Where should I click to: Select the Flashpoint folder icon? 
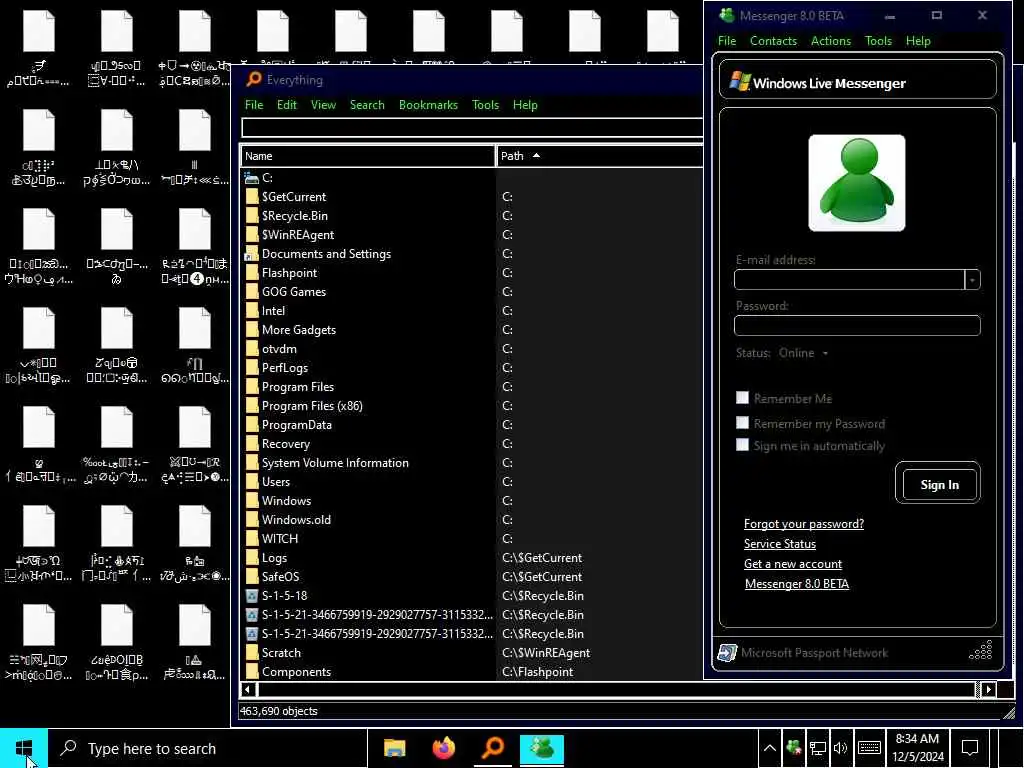[251, 273]
